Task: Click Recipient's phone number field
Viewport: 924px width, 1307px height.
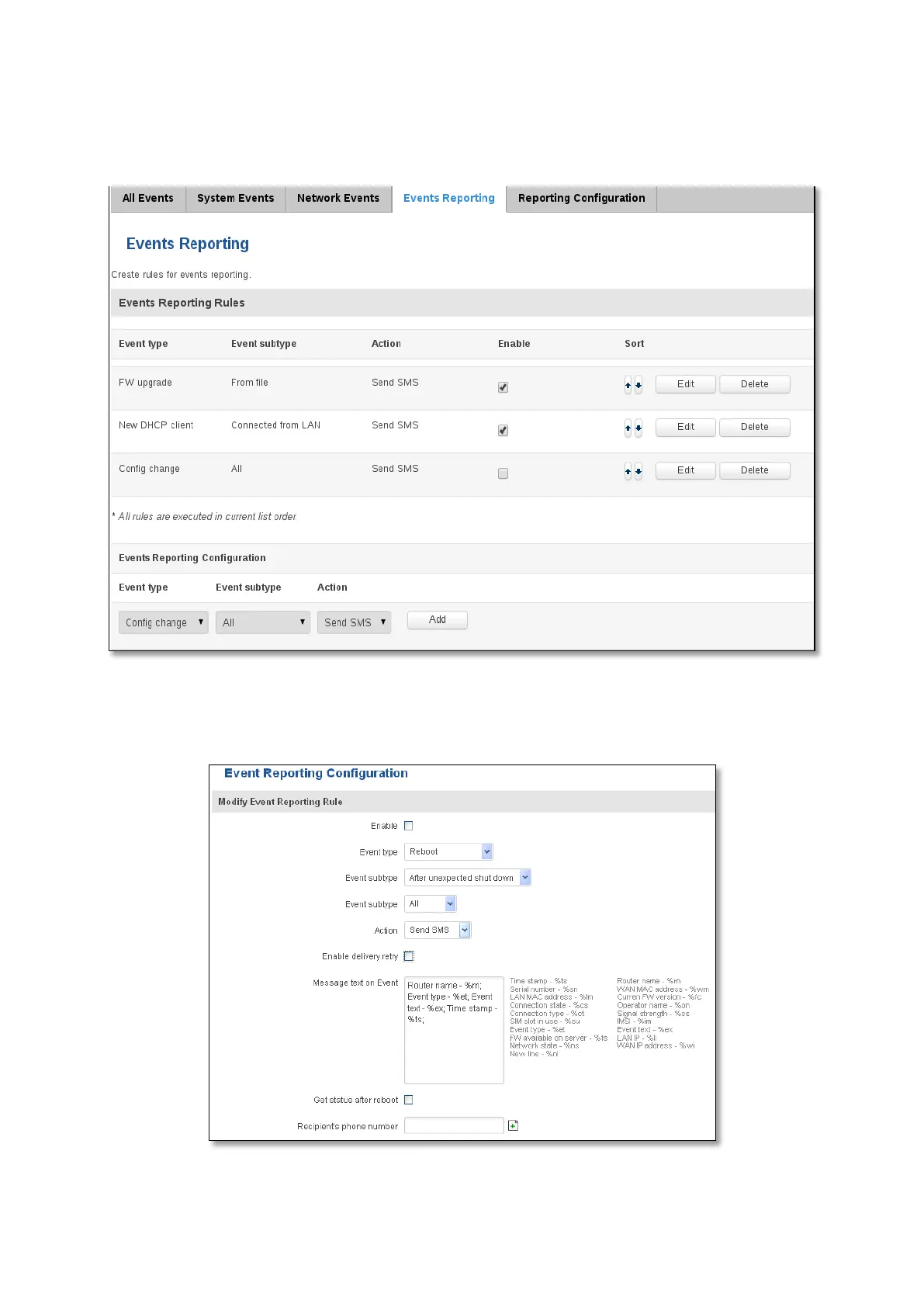Action: pos(454,1125)
